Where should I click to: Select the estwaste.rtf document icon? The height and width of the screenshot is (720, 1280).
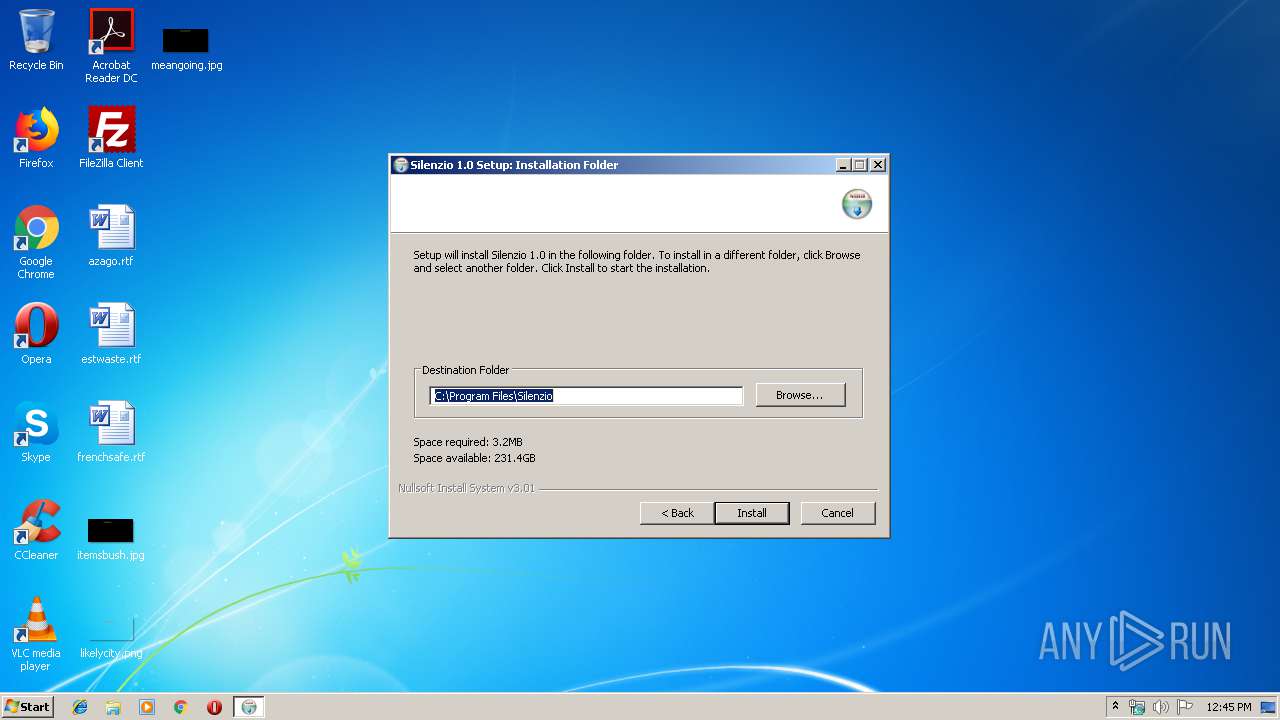tap(111, 334)
